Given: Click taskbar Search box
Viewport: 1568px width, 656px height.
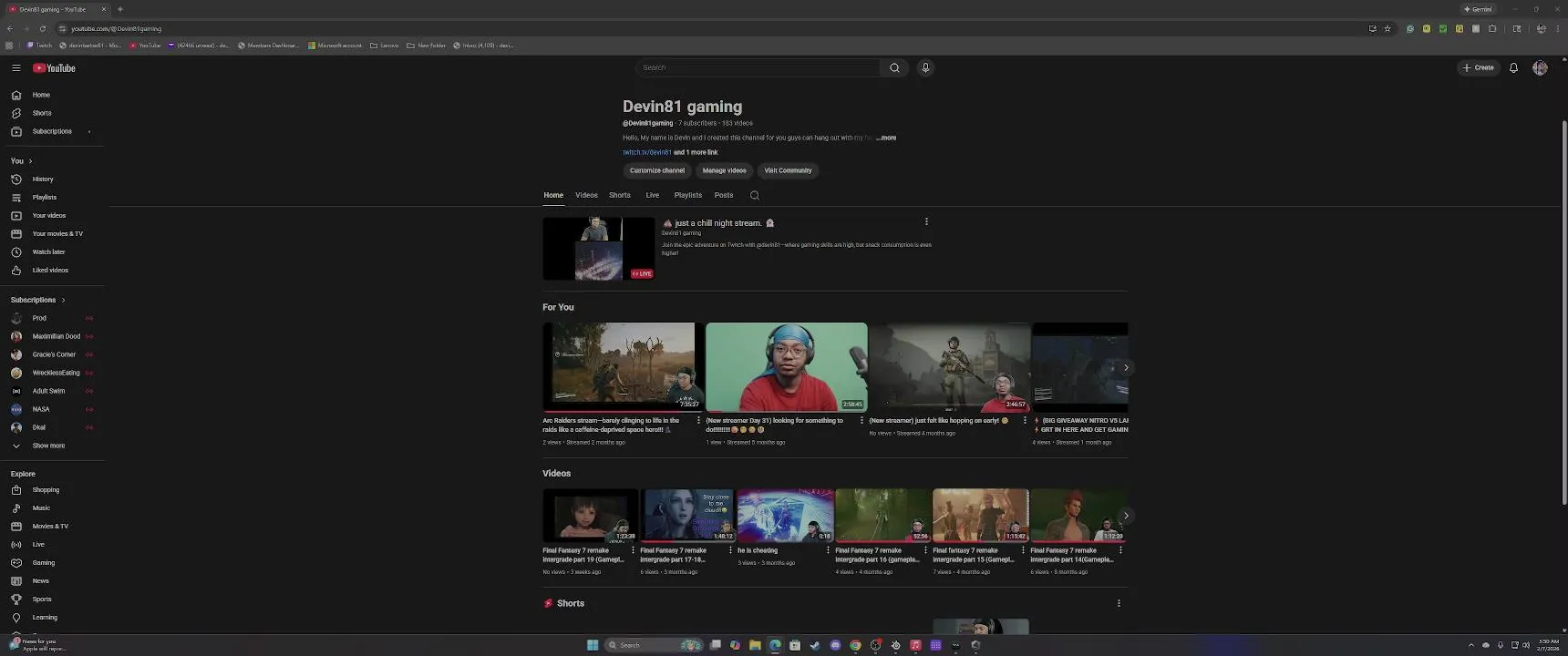Looking at the screenshot, I should (654, 645).
